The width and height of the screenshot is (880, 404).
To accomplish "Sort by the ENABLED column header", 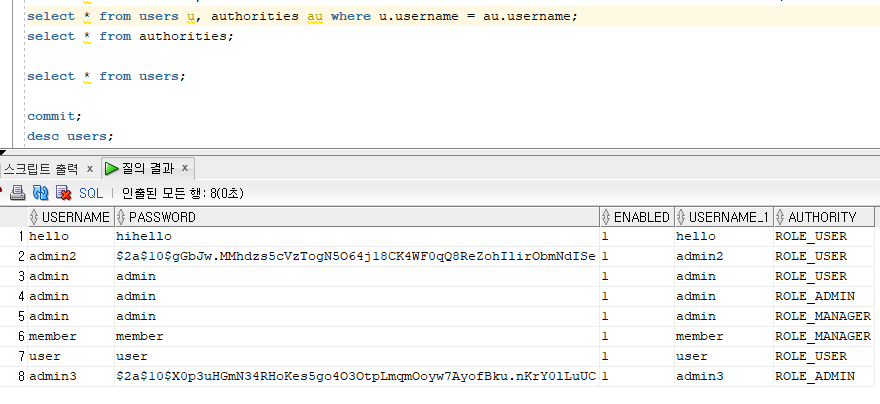I will point(637,217).
